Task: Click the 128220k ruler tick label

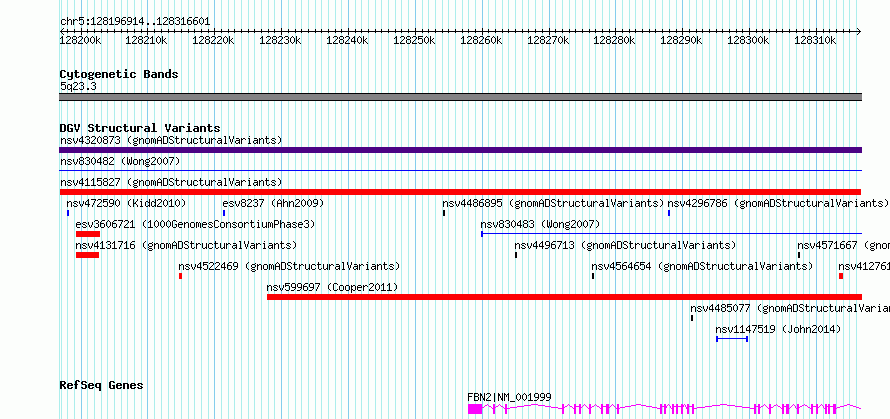Action: pos(213,40)
